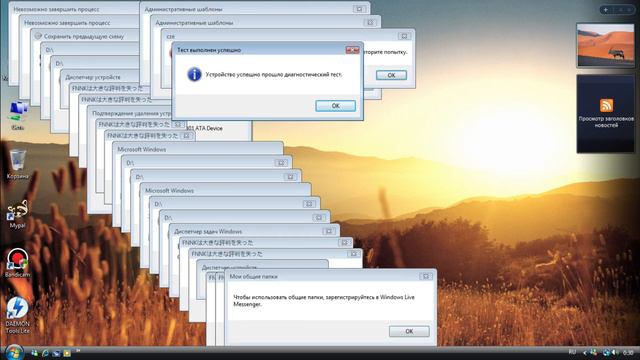The height and width of the screenshot is (360, 640).
Task: Open the Корзина recycle bin icon
Action: click(18, 164)
